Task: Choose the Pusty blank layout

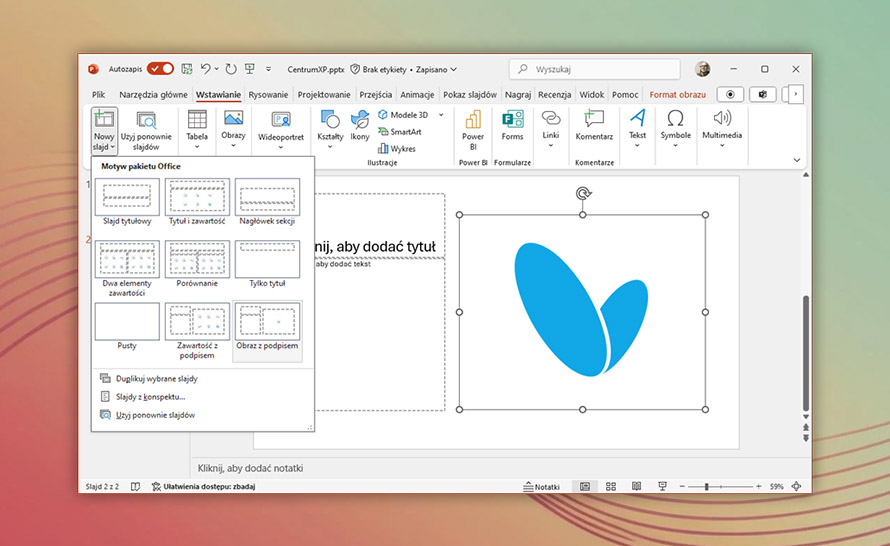Action: [127, 326]
